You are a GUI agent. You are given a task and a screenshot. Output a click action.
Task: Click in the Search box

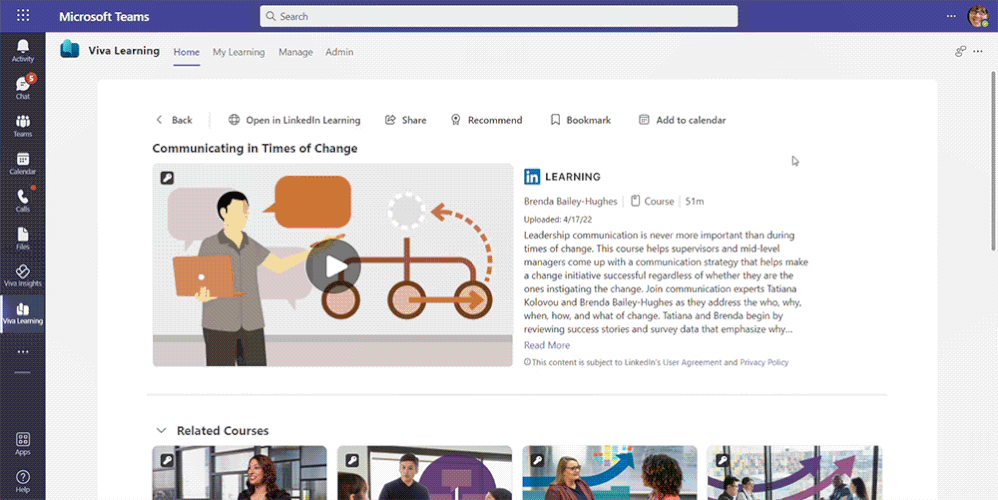click(499, 17)
